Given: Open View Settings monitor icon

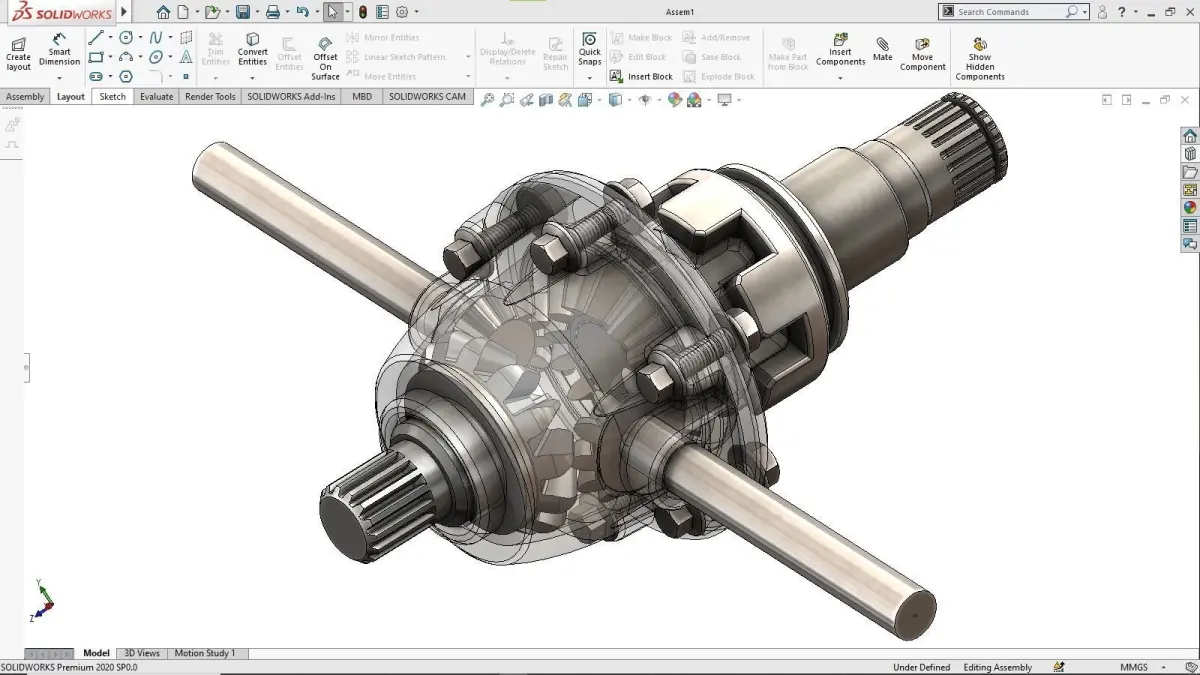Looking at the screenshot, I should (724, 99).
